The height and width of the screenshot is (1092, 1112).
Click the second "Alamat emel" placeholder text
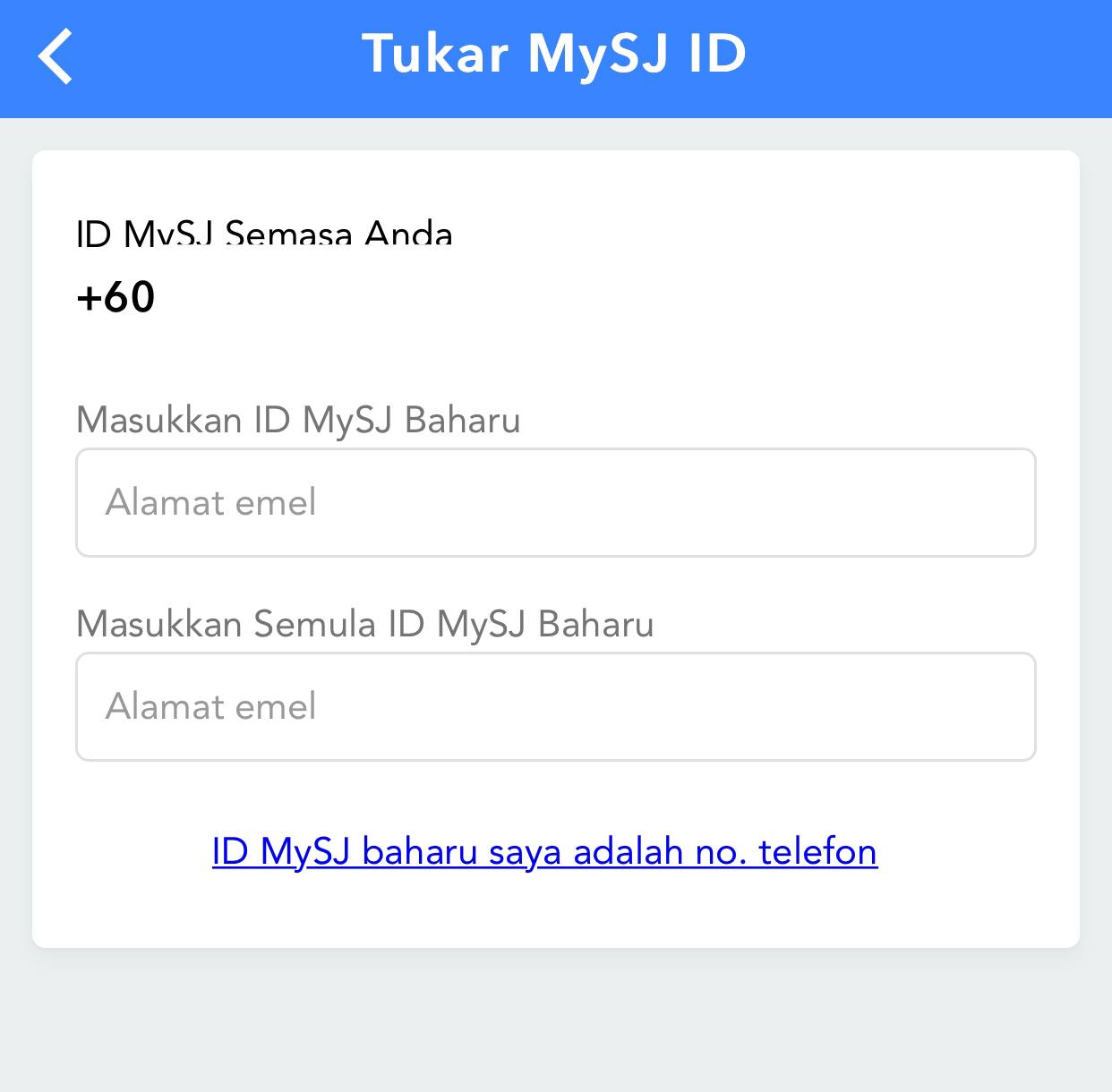click(x=210, y=706)
